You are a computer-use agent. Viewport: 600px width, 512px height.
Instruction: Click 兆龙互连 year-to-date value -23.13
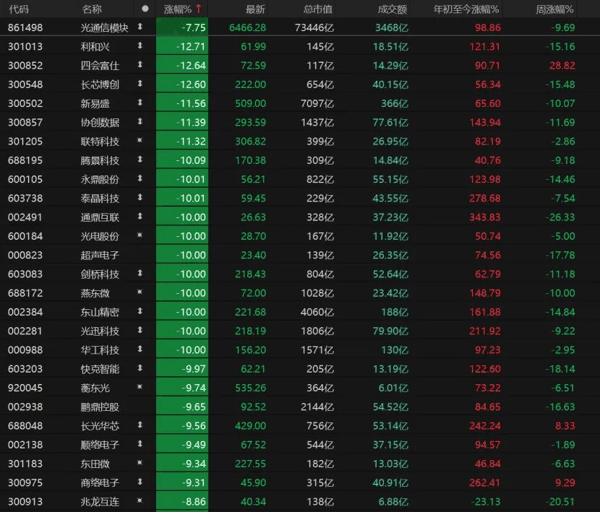[x=486, y=502]
